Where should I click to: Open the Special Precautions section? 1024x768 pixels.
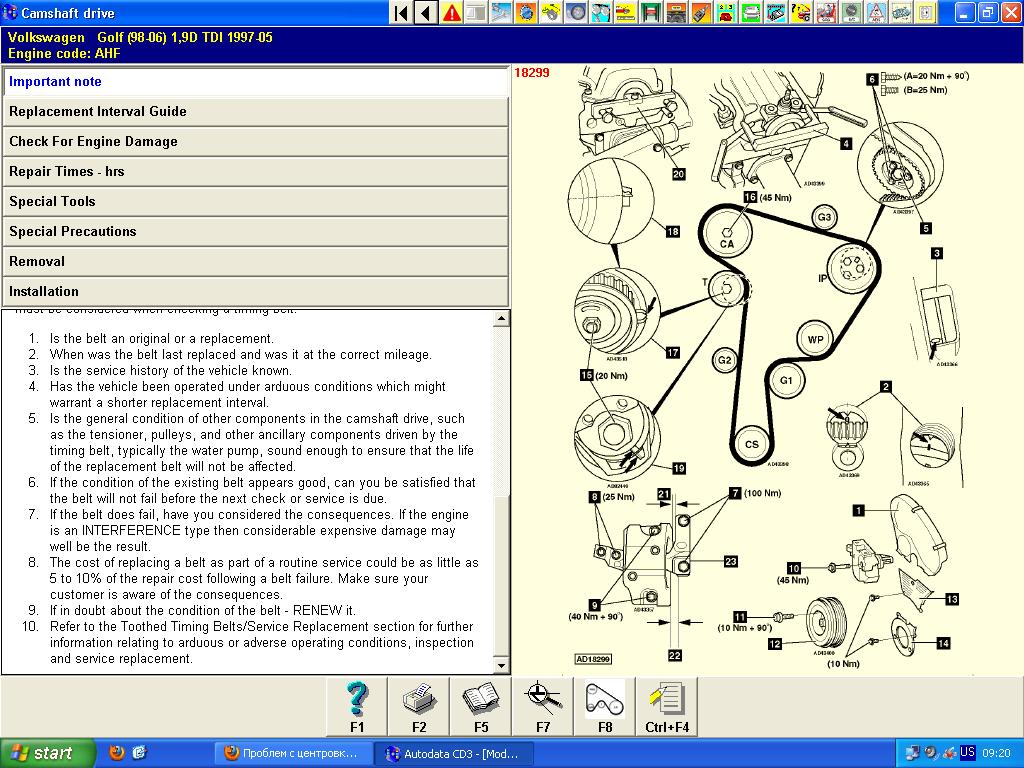click(255, 231)
